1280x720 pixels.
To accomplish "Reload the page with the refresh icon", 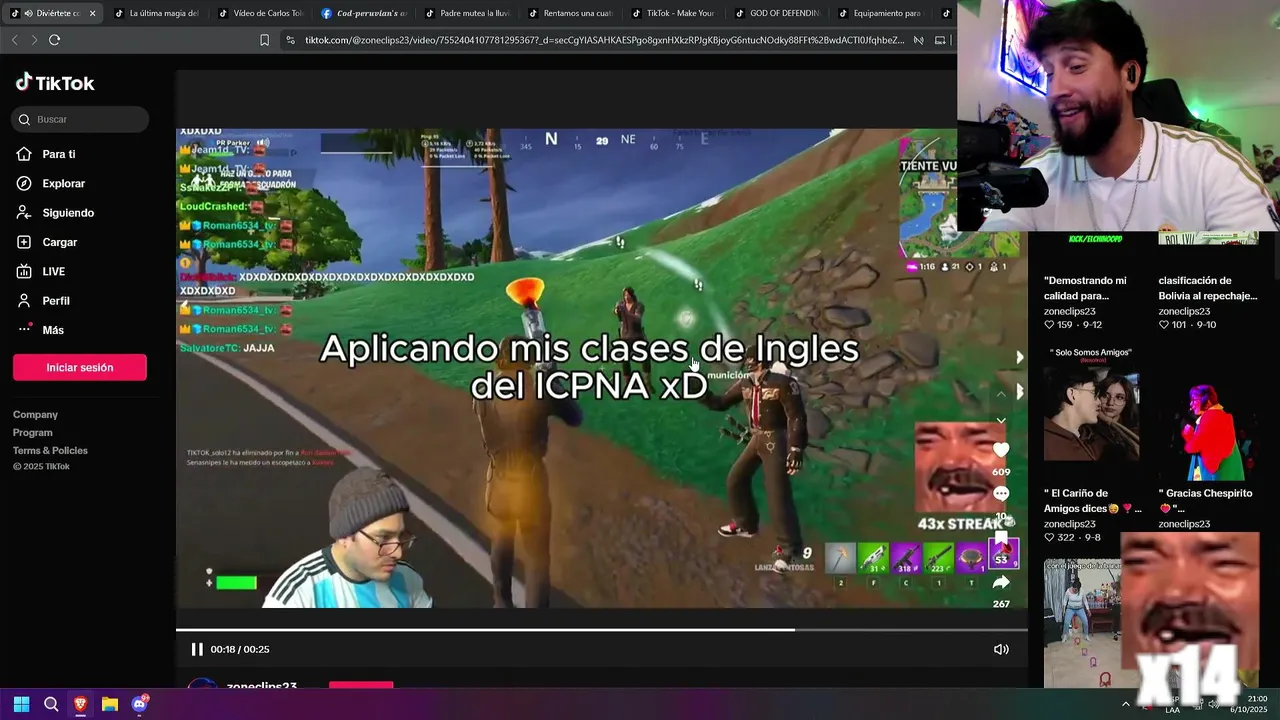I will [x=54, y=40].
